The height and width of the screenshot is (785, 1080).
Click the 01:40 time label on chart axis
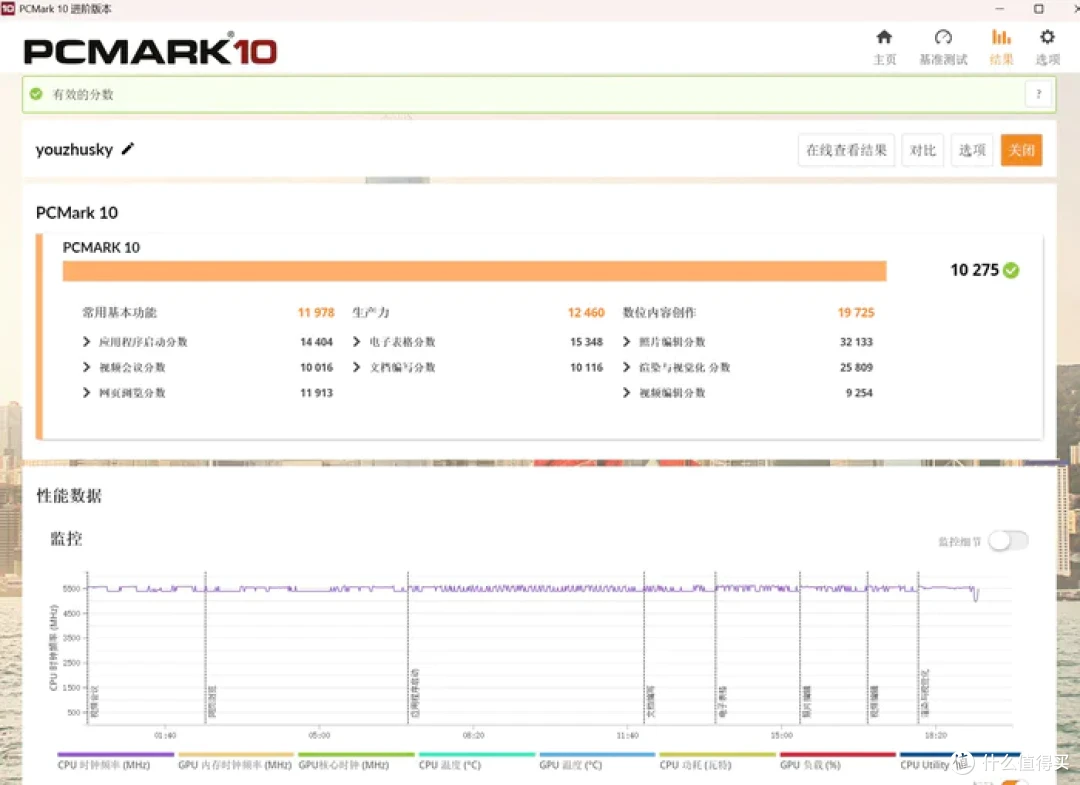(165, 735)
